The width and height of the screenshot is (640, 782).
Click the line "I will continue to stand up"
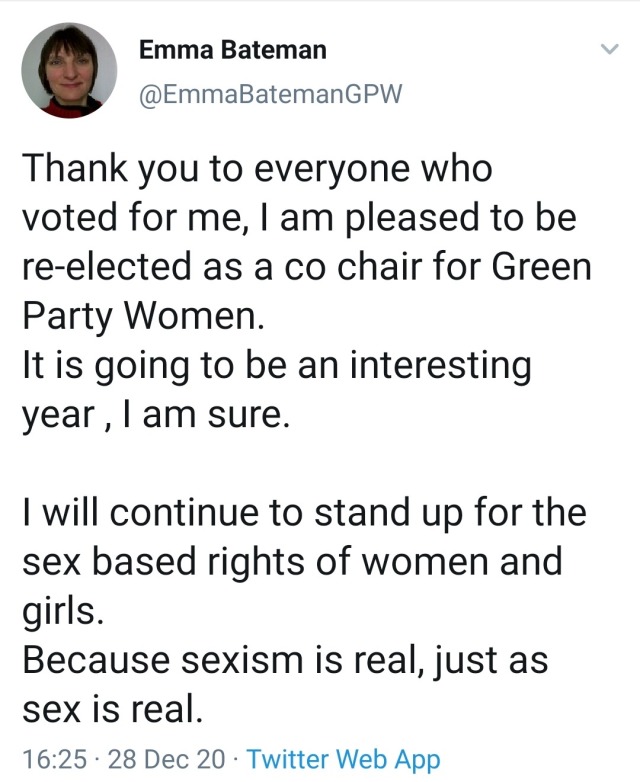pyautogui.click(x=303, y=514)
